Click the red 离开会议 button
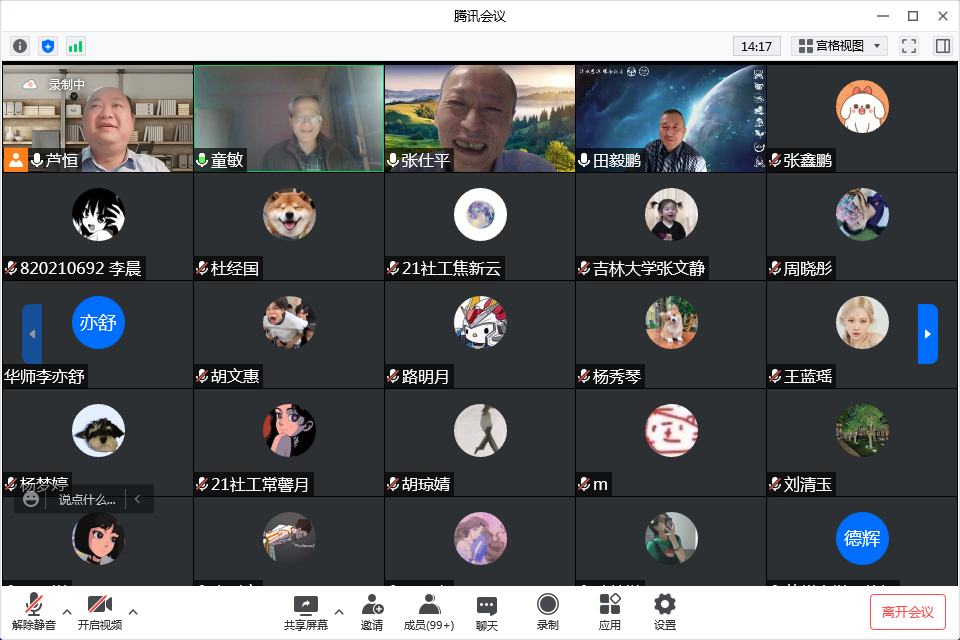This screenshot has width=960, height=640. tap(907, 611)
